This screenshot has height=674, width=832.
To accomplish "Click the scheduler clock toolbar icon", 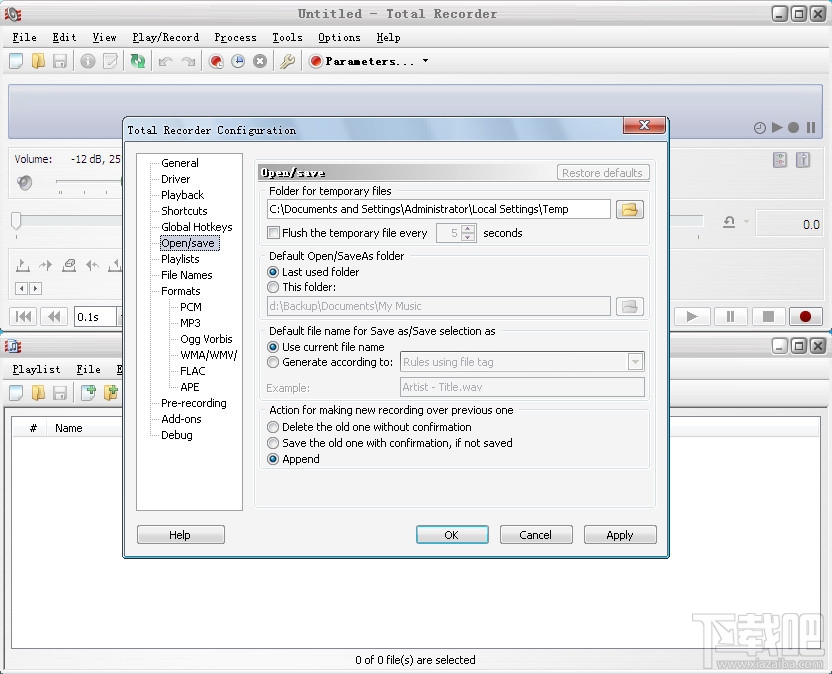I will coord(238,62).
